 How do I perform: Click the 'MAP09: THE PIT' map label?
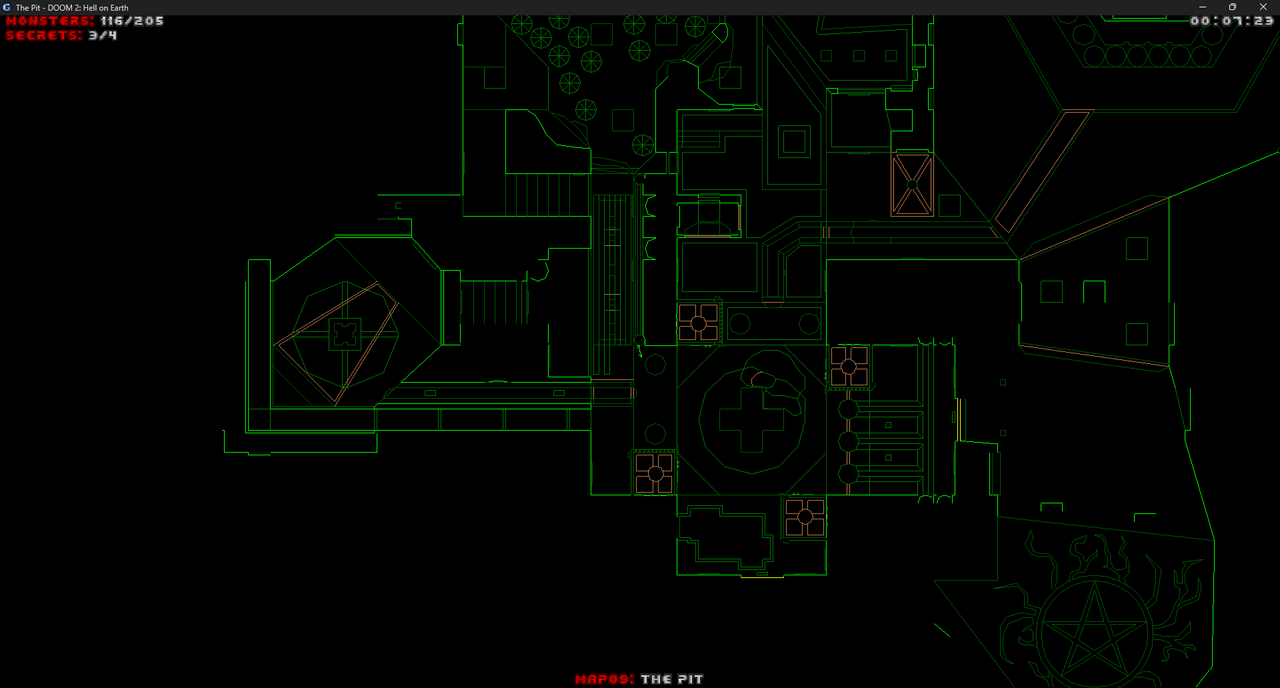pyautogui.click(x=639, y=679)
